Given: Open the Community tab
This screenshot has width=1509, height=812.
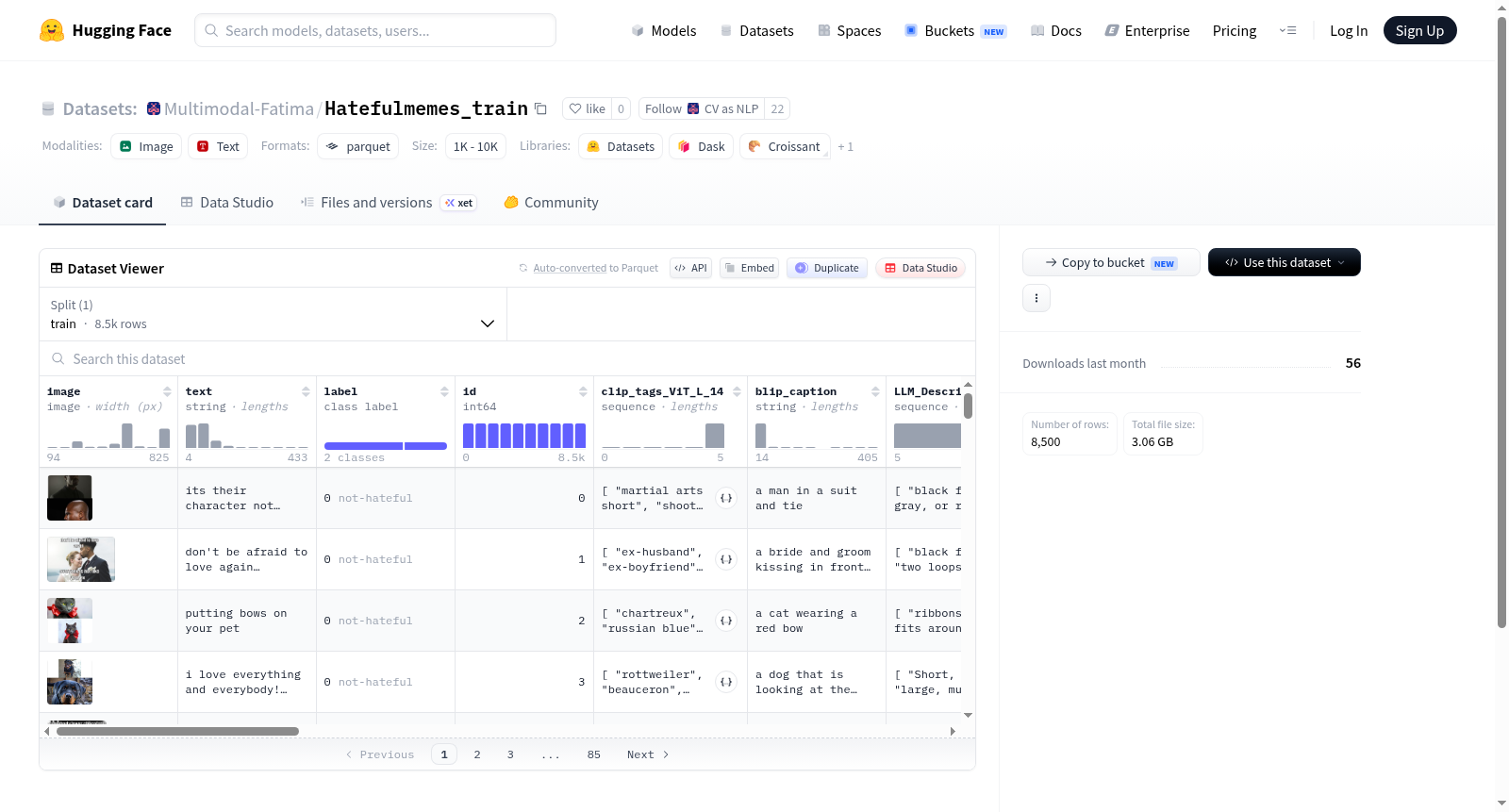Looking at the screenshot, I should (x=551, y=202).
